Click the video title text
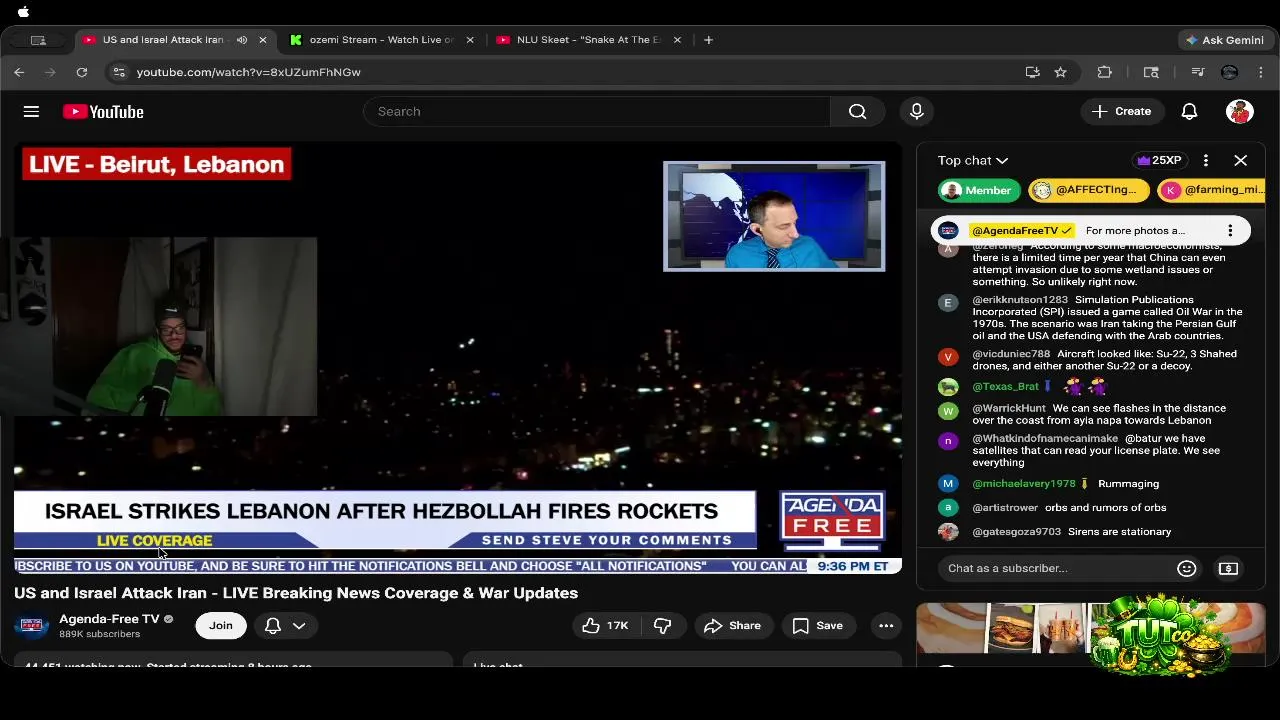 pos(296,593)
